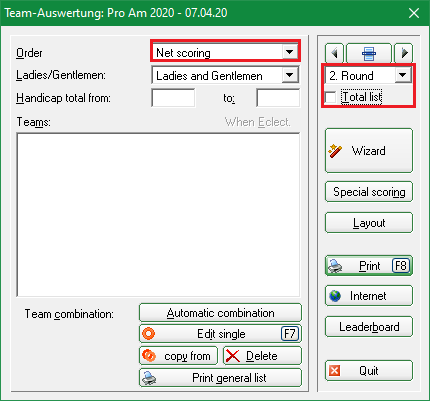Delete team using red X button
The image size is (430, 401).
pyautogui.click(x=262, y=356)
